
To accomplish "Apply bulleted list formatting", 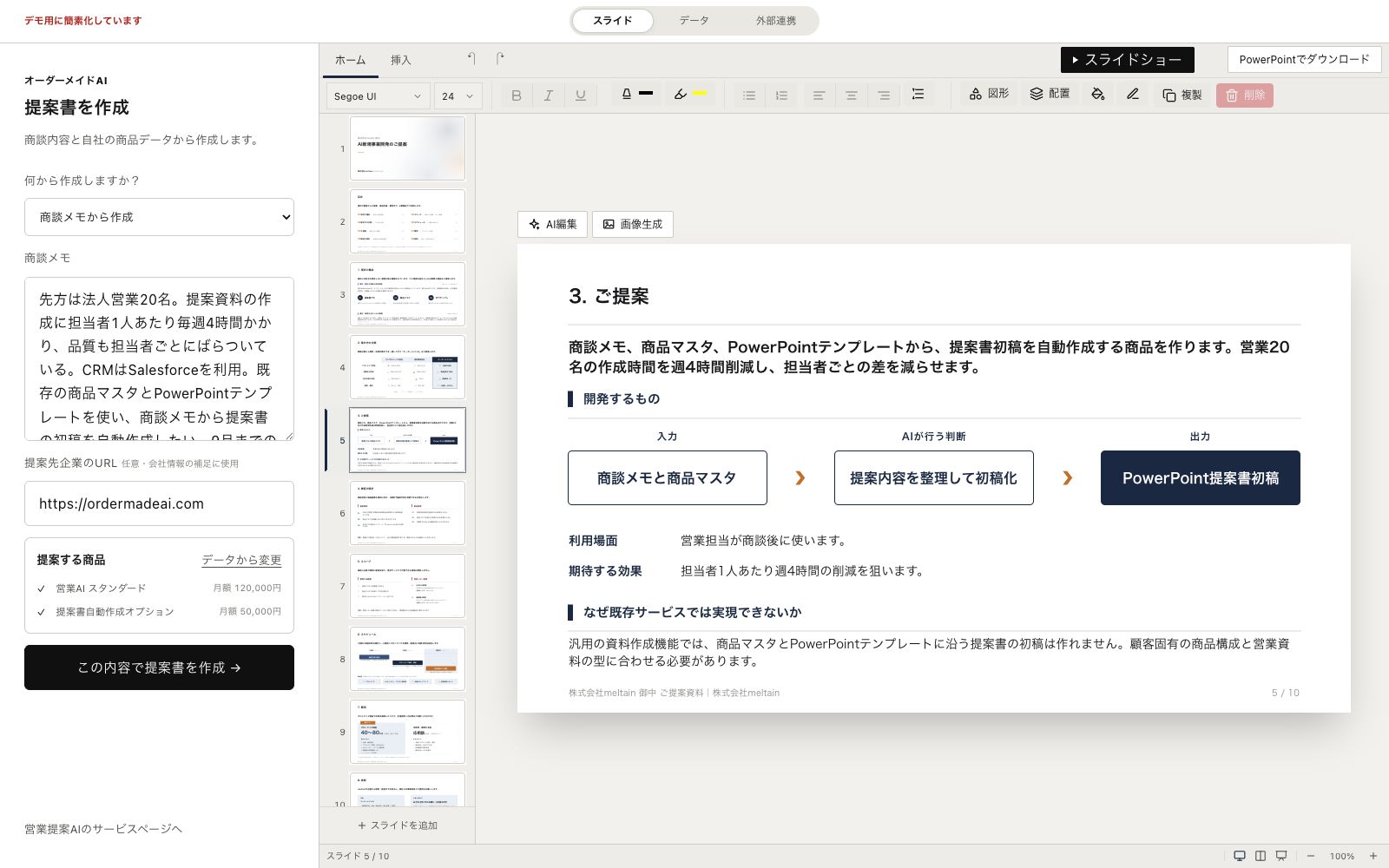I will [x=749, y=95].
